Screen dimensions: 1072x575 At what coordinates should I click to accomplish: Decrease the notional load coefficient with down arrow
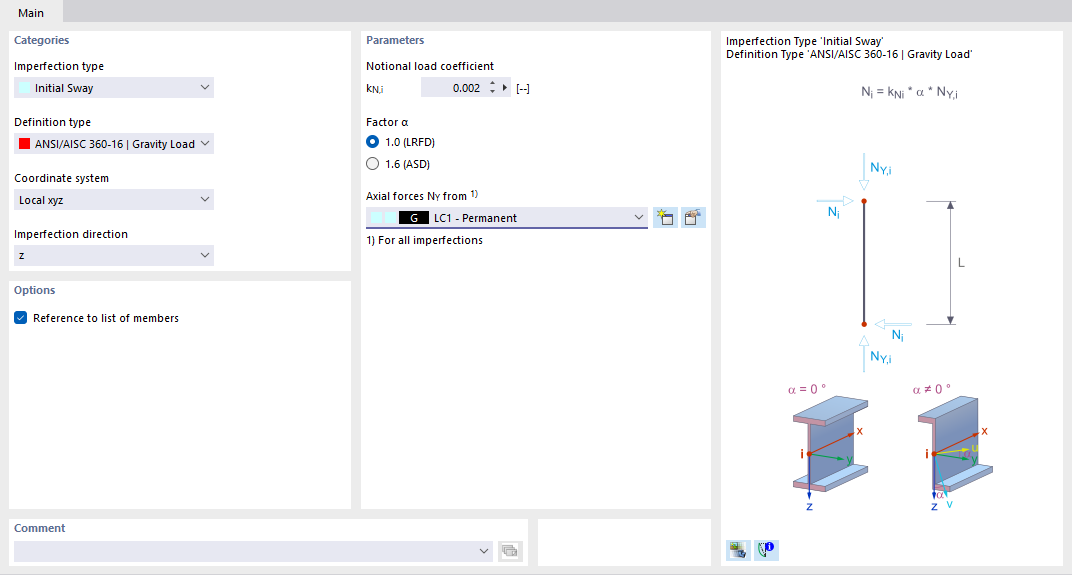(492, 92)
